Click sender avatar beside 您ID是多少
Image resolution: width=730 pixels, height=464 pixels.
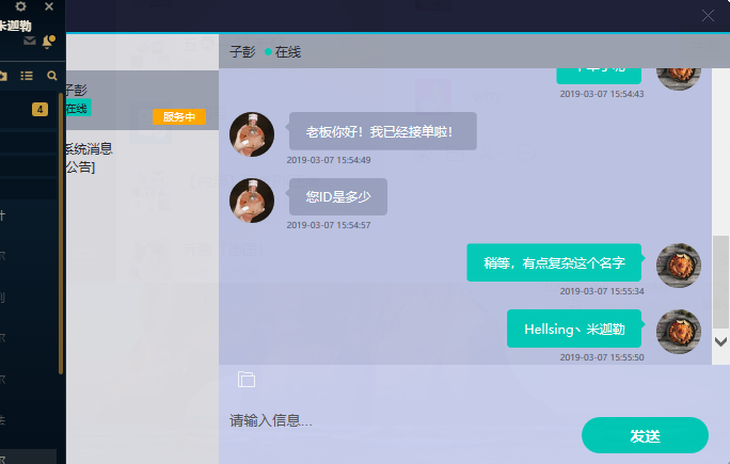click(x=252, y=200)
